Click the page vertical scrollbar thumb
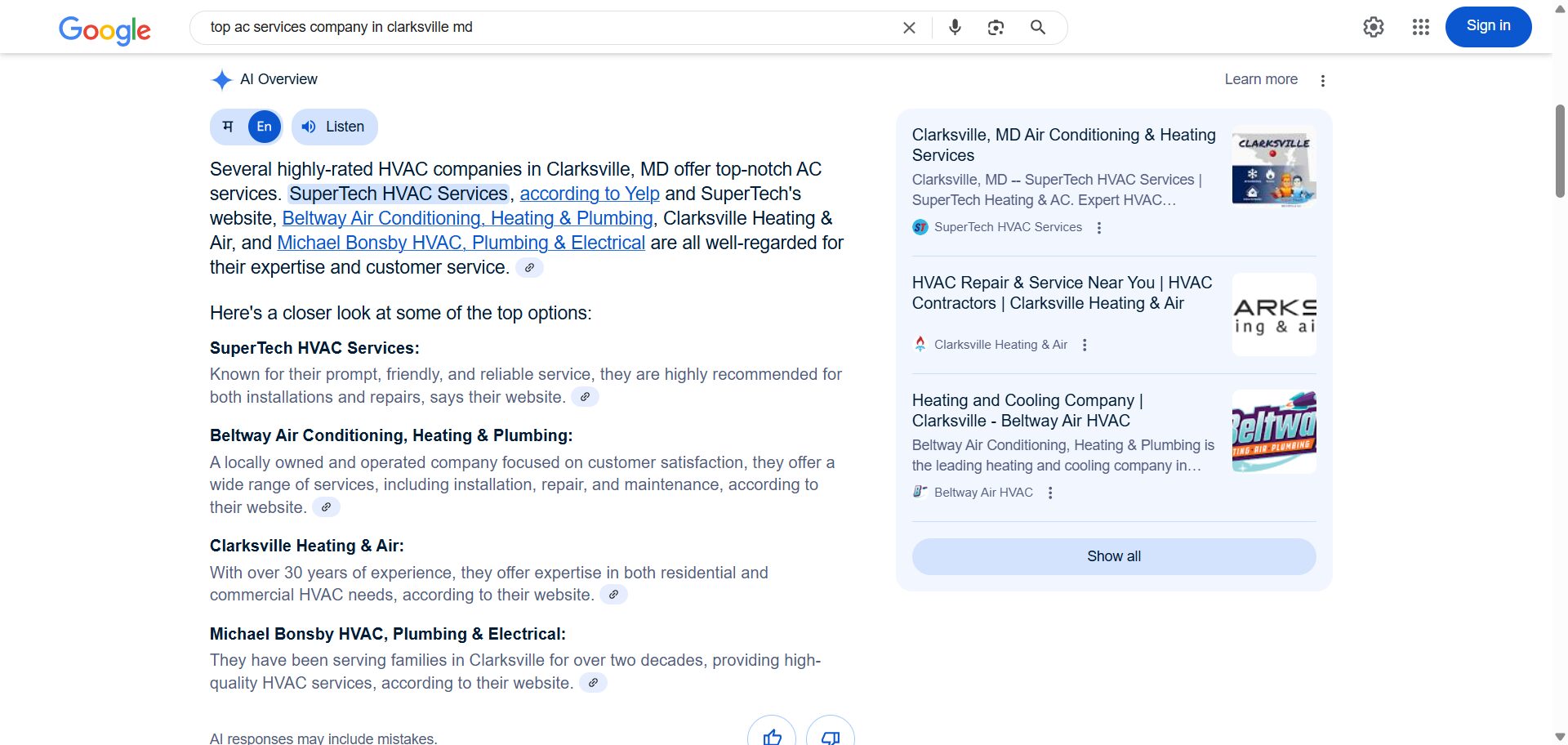This screenshot has width=1568, height=745. pos(1560,151)
